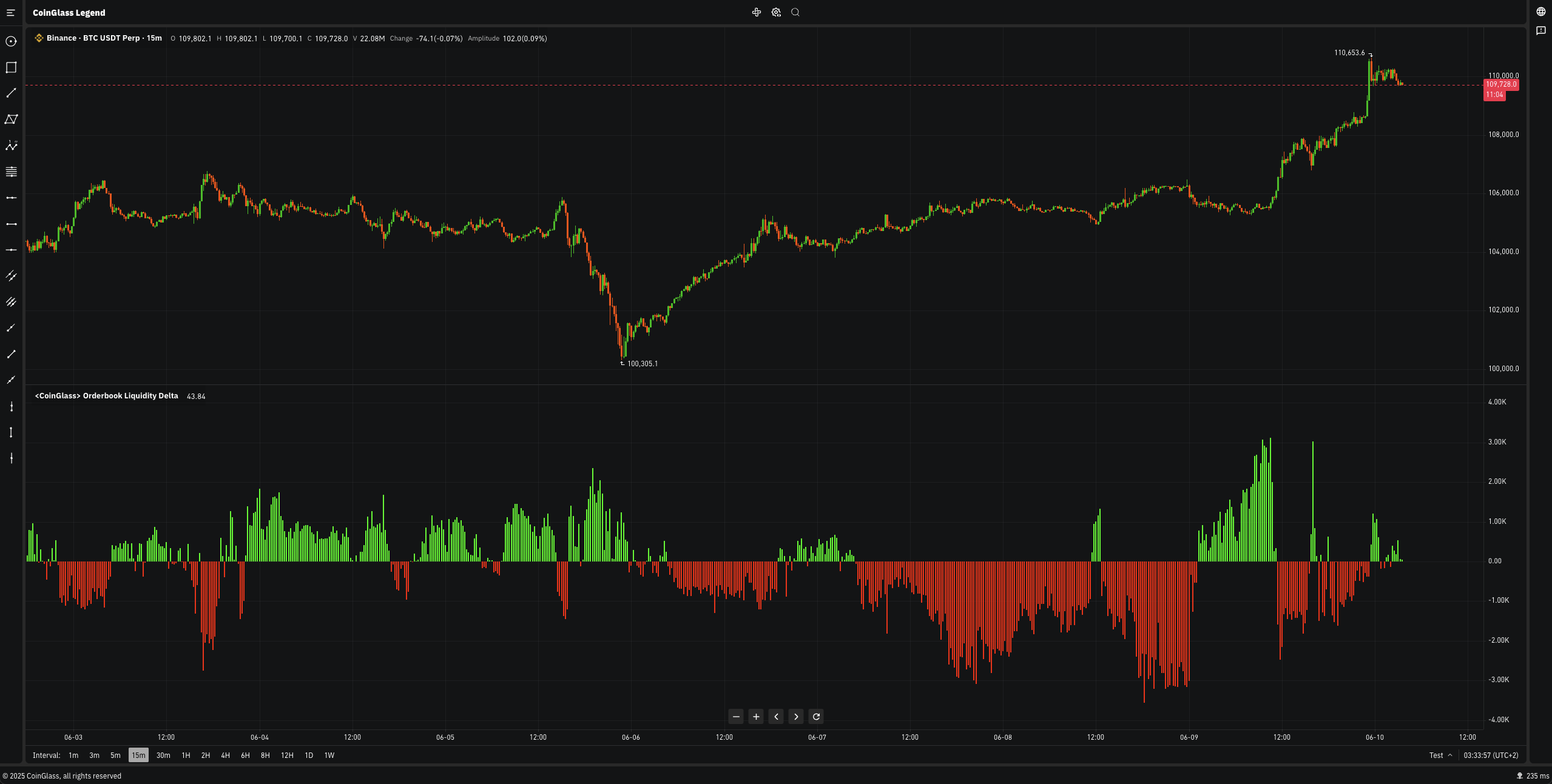1552x784 pixels.
Task: Select the zigzag polyline drawing tool
Action: pyautogui.click(x=11, y=146)
